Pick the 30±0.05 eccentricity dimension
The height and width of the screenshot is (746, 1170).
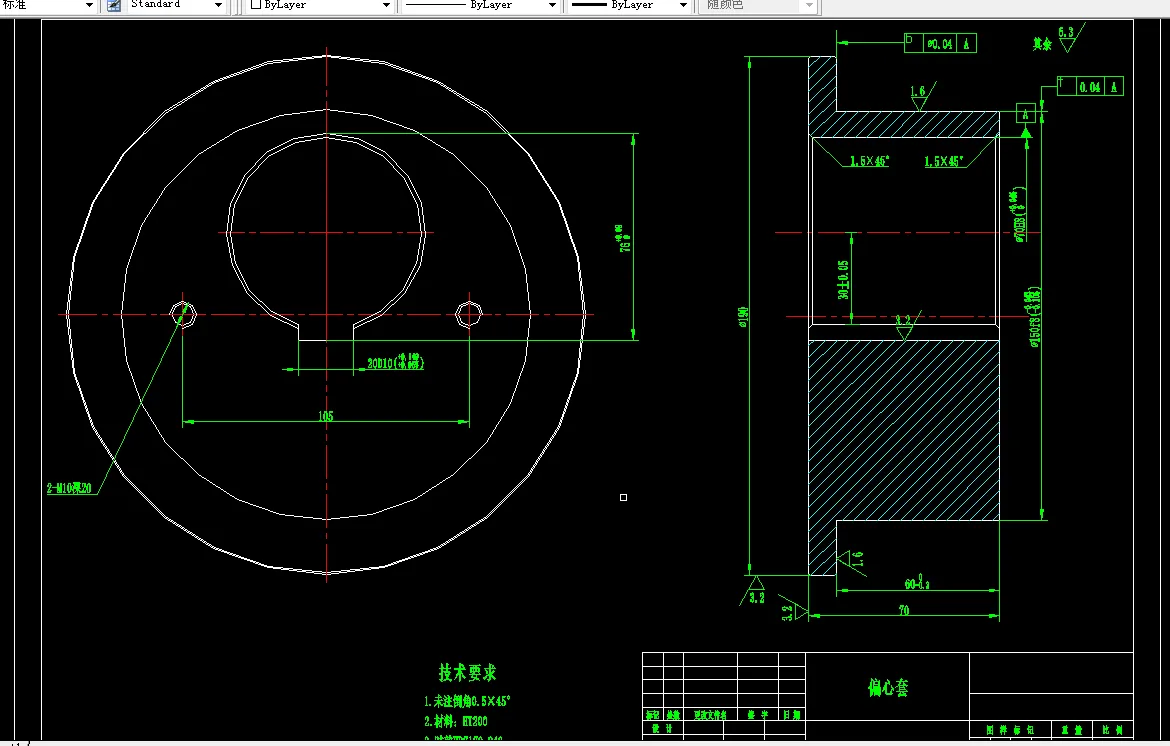(x=843, y=280)
